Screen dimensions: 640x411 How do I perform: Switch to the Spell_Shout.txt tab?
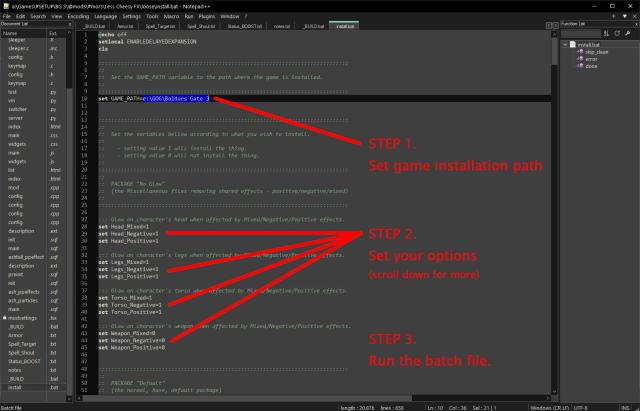pos(201,26)
